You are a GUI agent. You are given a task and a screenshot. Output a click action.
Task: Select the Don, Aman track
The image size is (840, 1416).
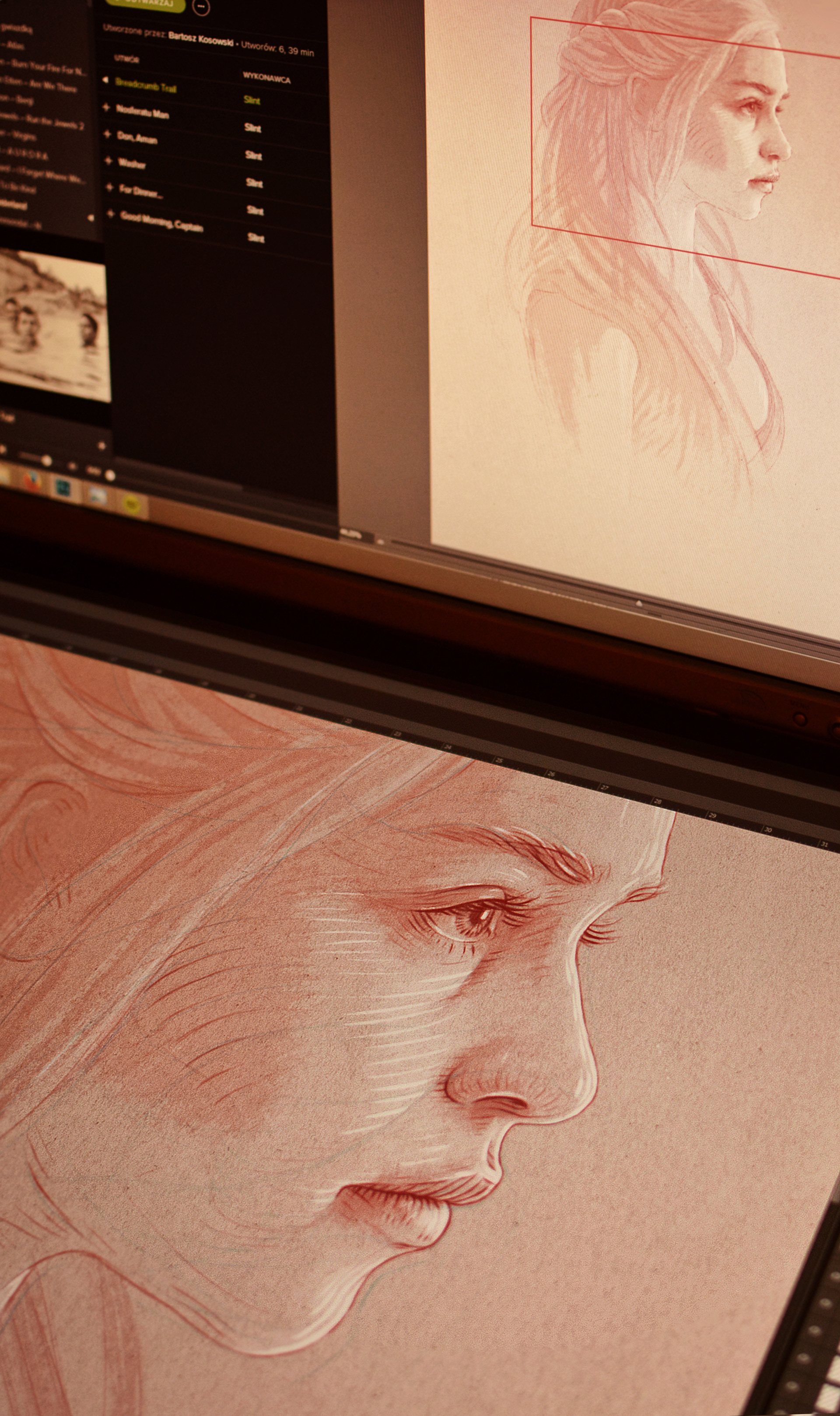[137, 137]
